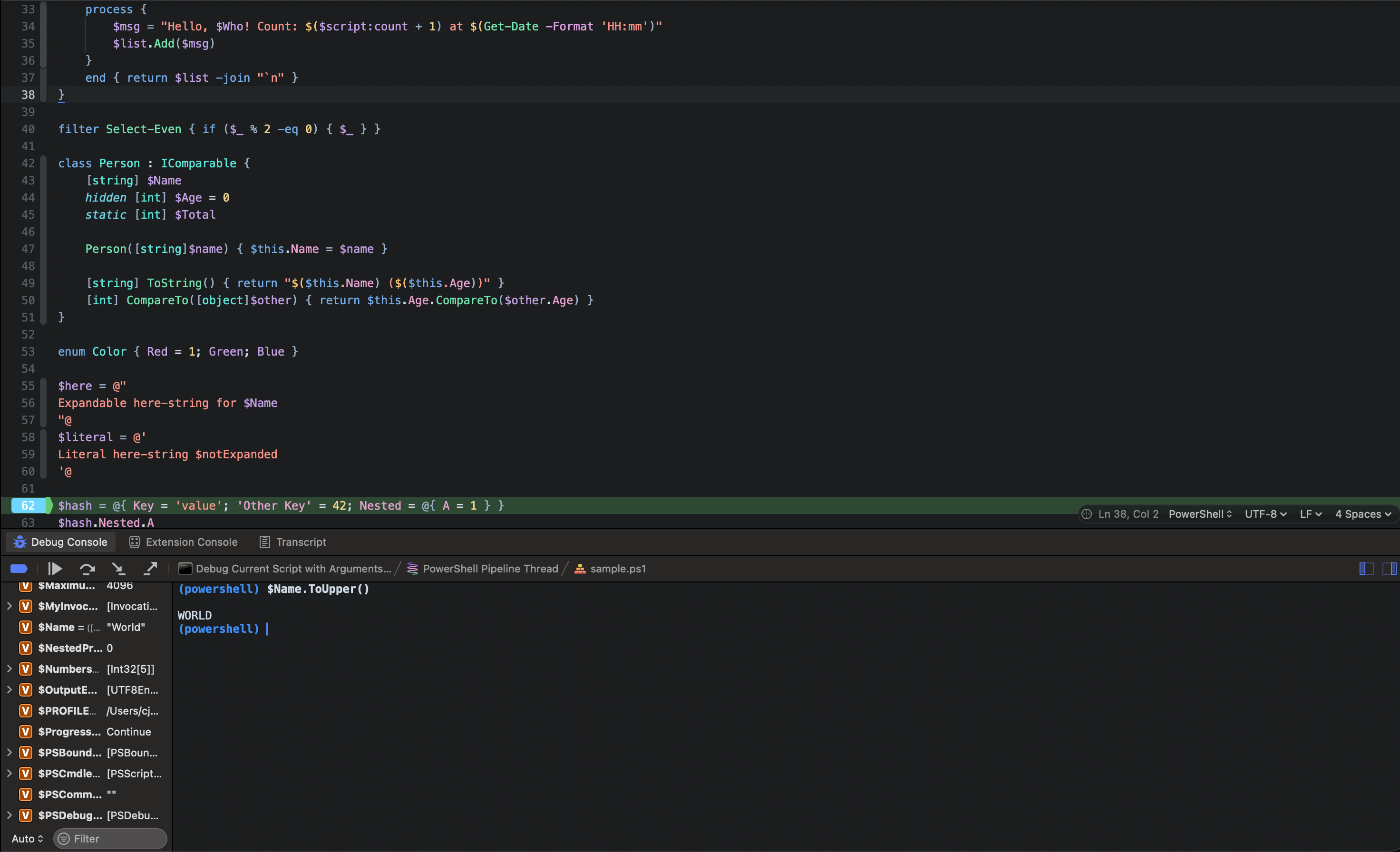Expand the $MyInvoc... variable

(9, 606)
